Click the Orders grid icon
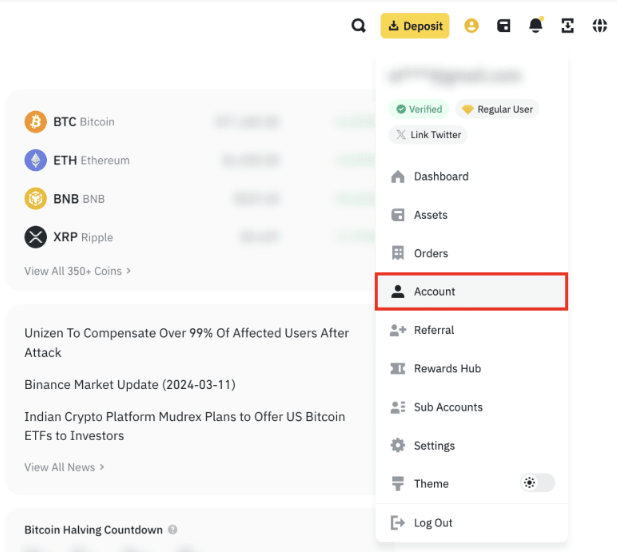This screenshot has width=617, height=552. pyautogui.click(x=398, y=253)
